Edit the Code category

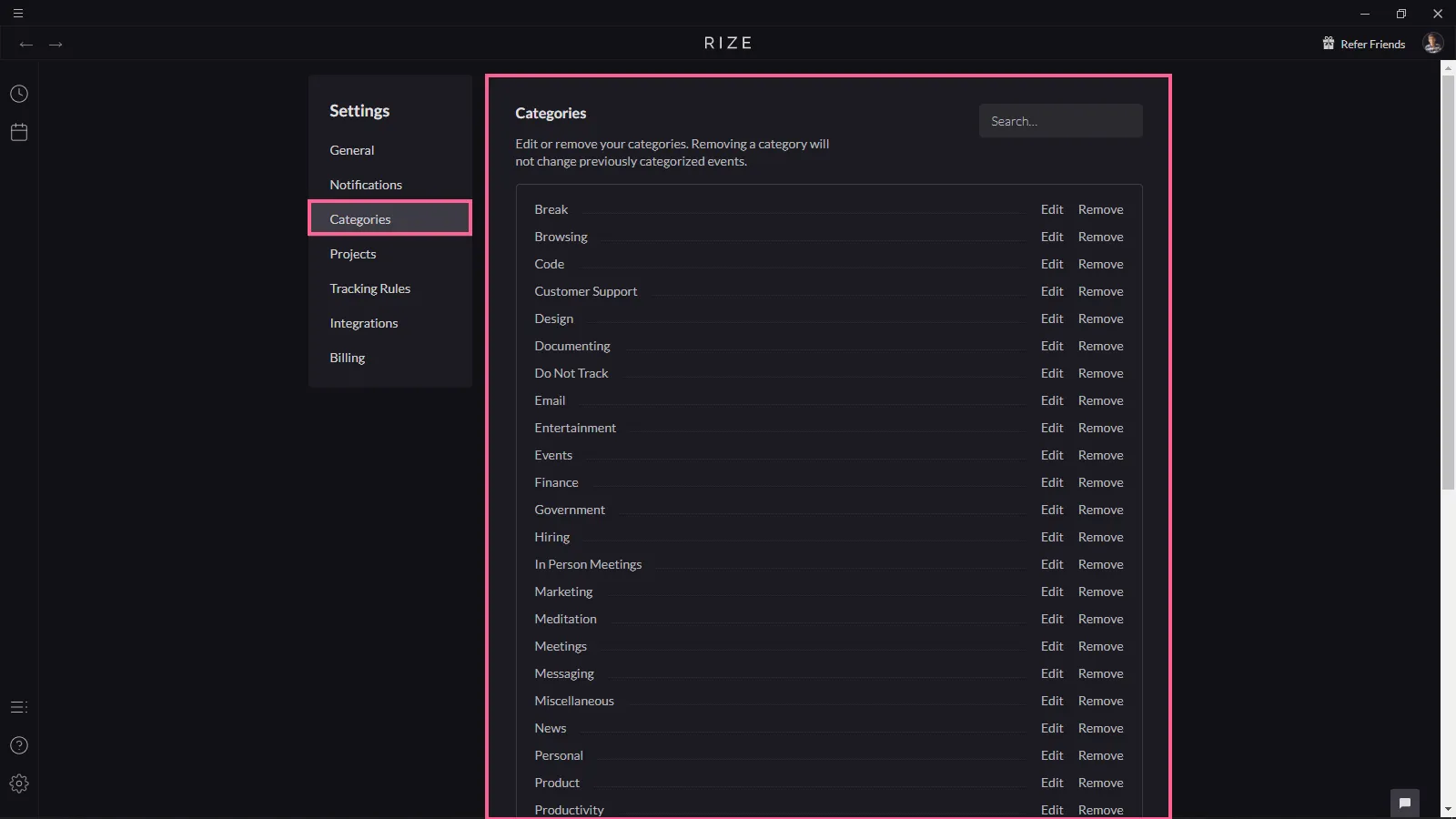pyautogui.click(x=1052, y=264)
